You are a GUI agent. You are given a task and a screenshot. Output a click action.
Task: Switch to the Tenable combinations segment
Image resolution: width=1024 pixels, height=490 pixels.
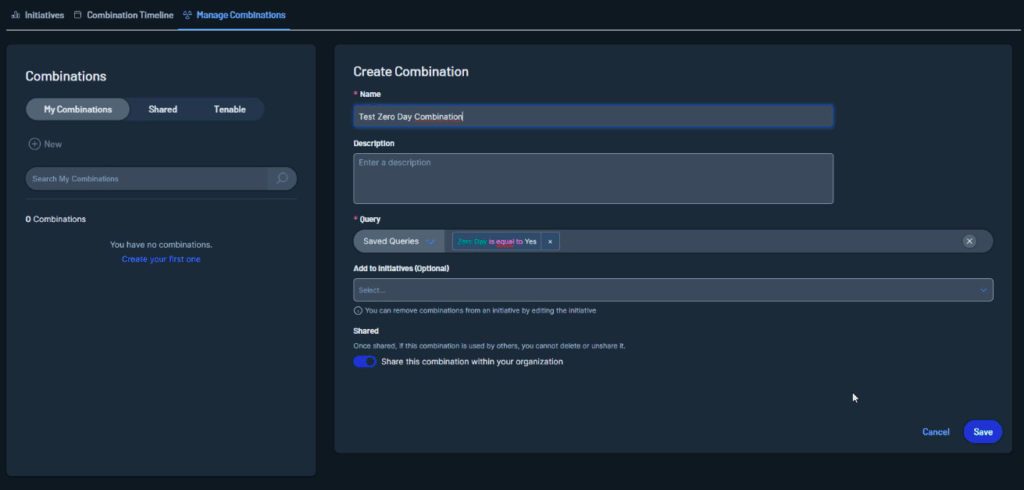coord(230,109)
